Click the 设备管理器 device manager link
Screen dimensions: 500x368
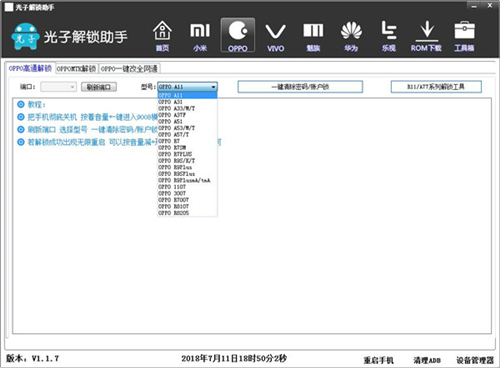coord(475,360)
